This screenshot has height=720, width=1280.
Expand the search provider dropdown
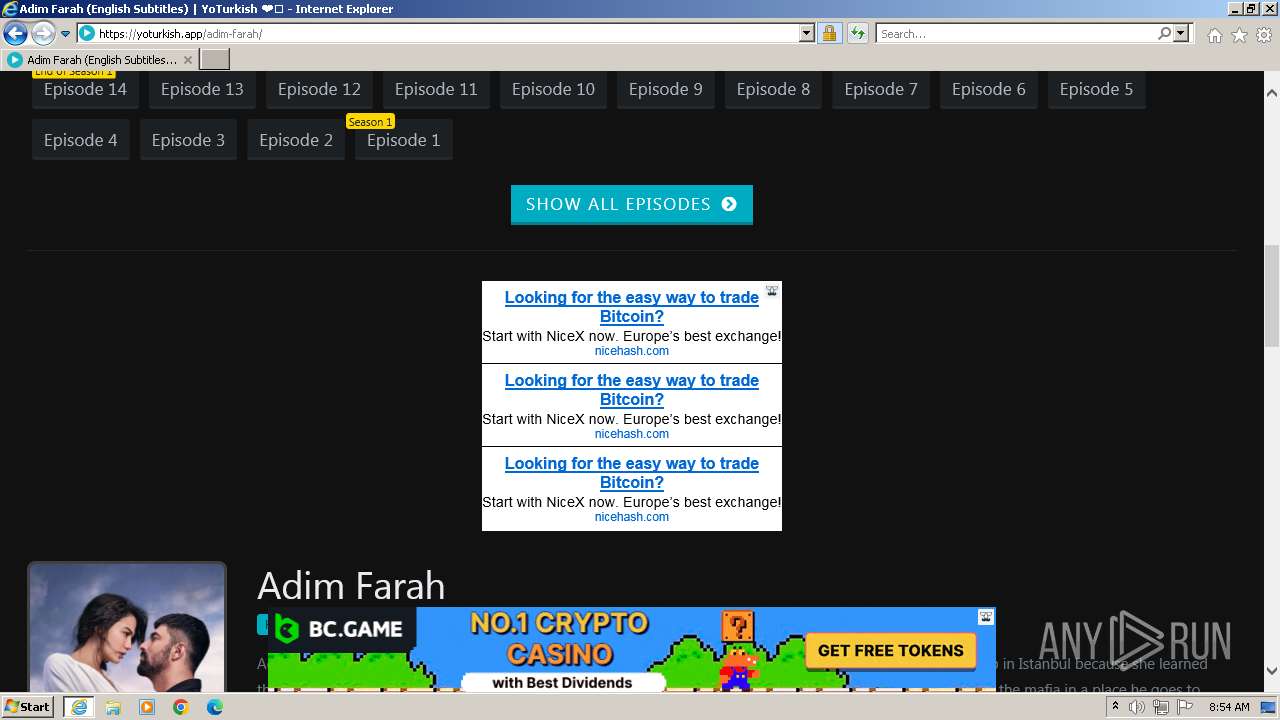pyautogui.click(x=1181, y=34)
